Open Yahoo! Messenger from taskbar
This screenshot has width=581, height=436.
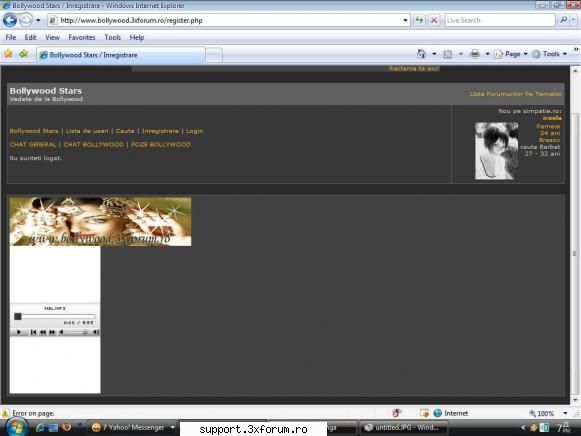[x=133, y=427]
